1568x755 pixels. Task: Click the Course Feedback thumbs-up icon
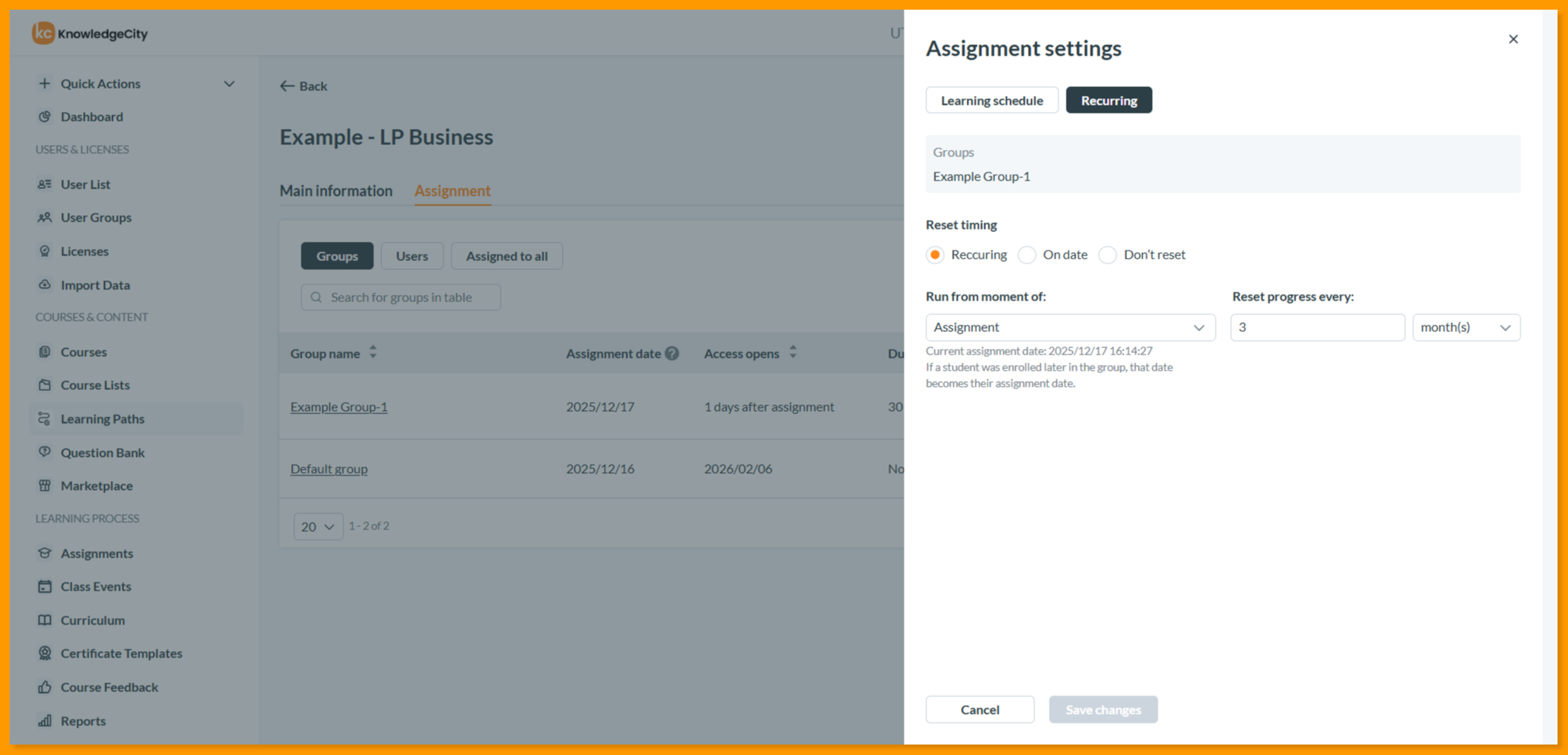pyautogui.click(x=44, y=687)
